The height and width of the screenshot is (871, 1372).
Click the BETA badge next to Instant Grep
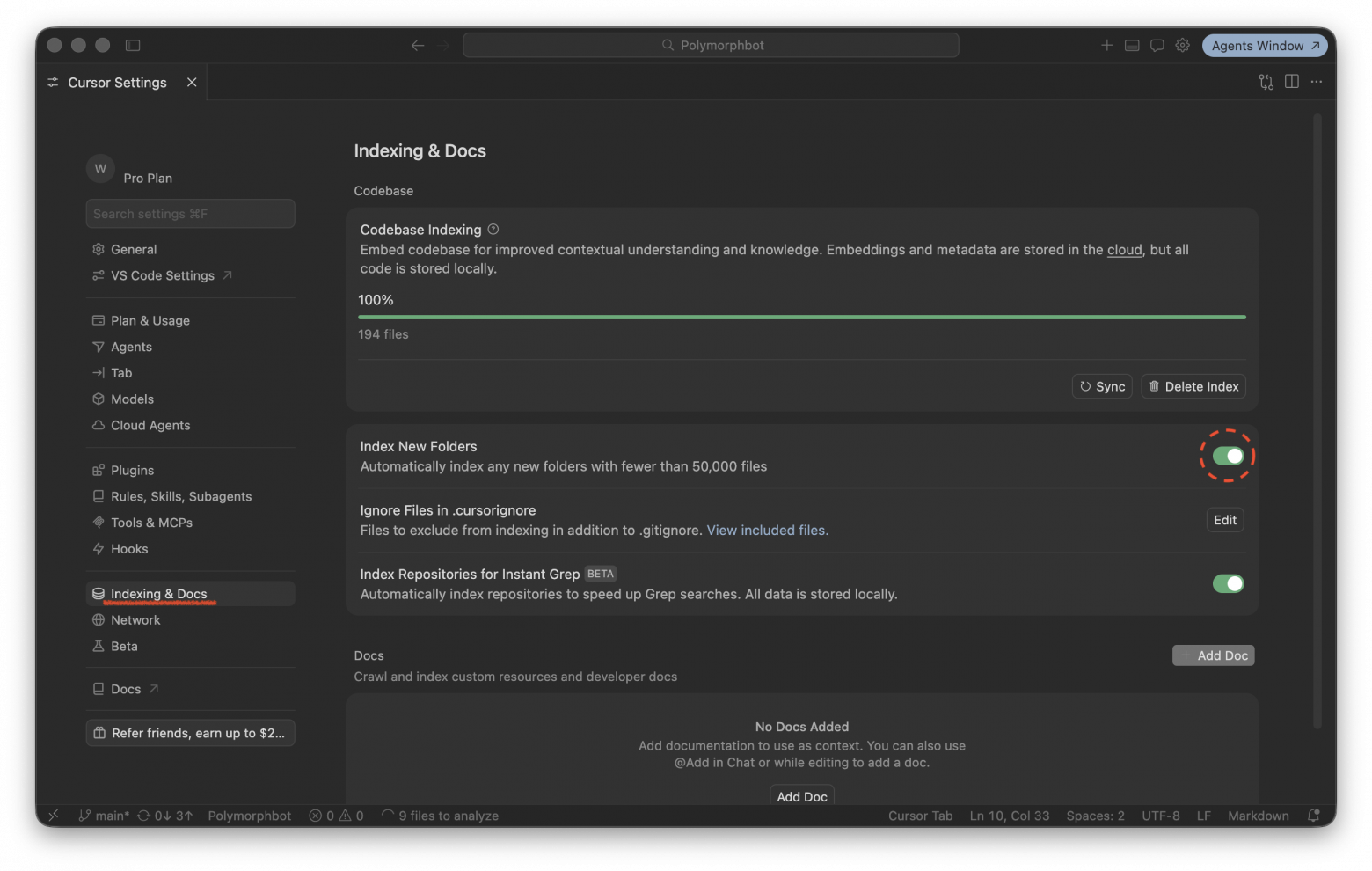click(x=601, y=574)
